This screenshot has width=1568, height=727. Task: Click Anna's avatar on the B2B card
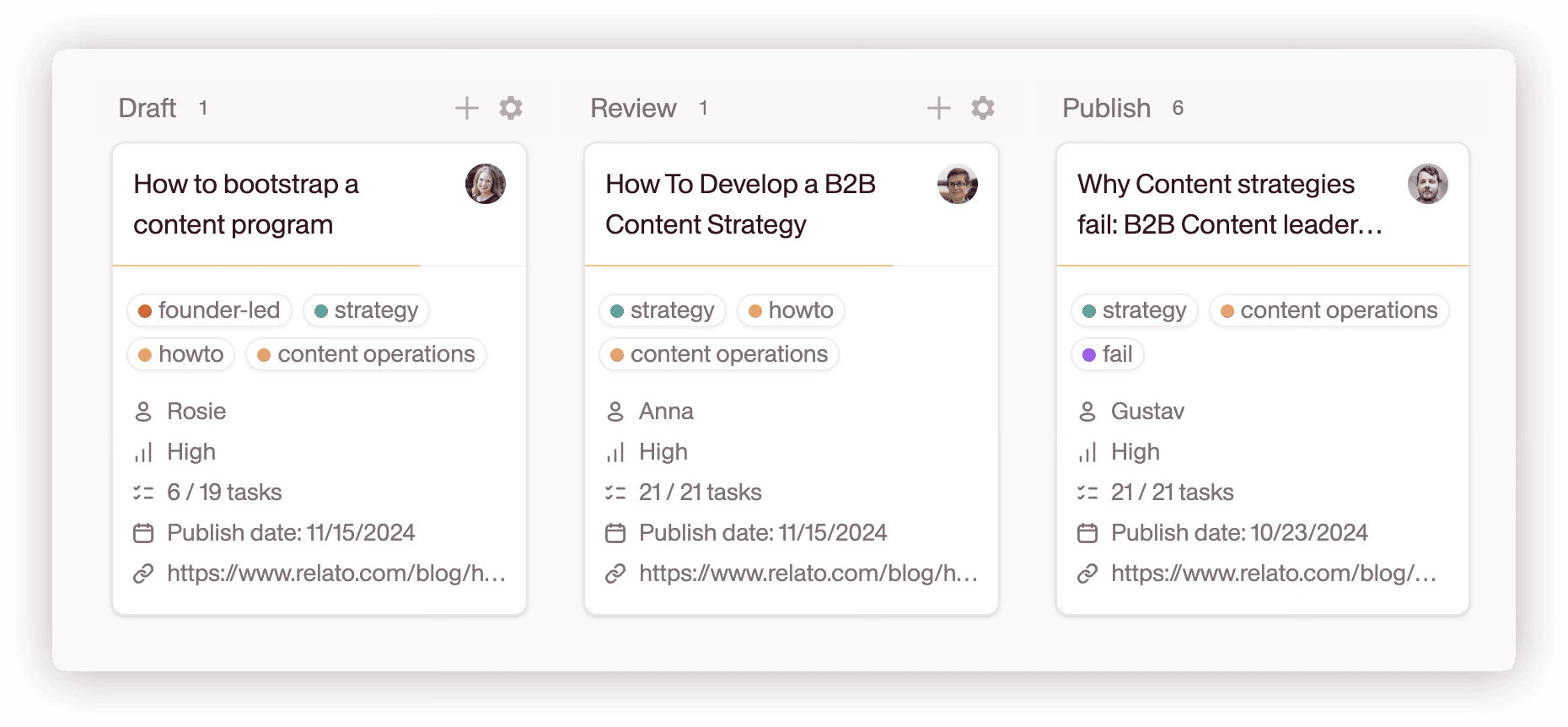pos(958,184)
